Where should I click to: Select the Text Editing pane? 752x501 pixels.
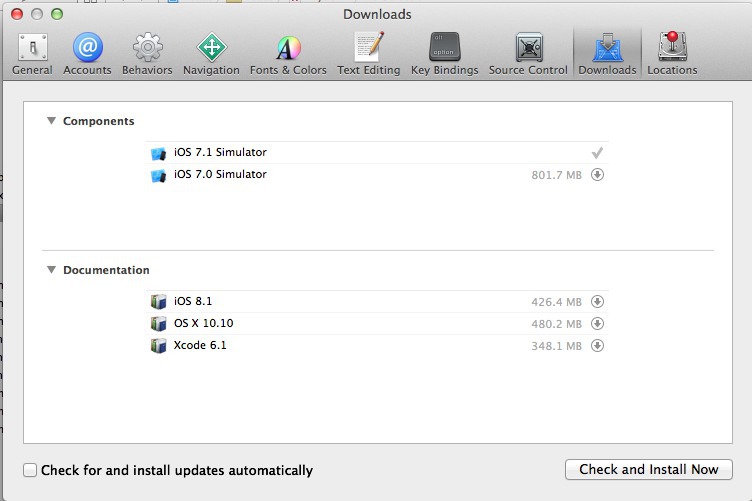(x=369, y=54)
